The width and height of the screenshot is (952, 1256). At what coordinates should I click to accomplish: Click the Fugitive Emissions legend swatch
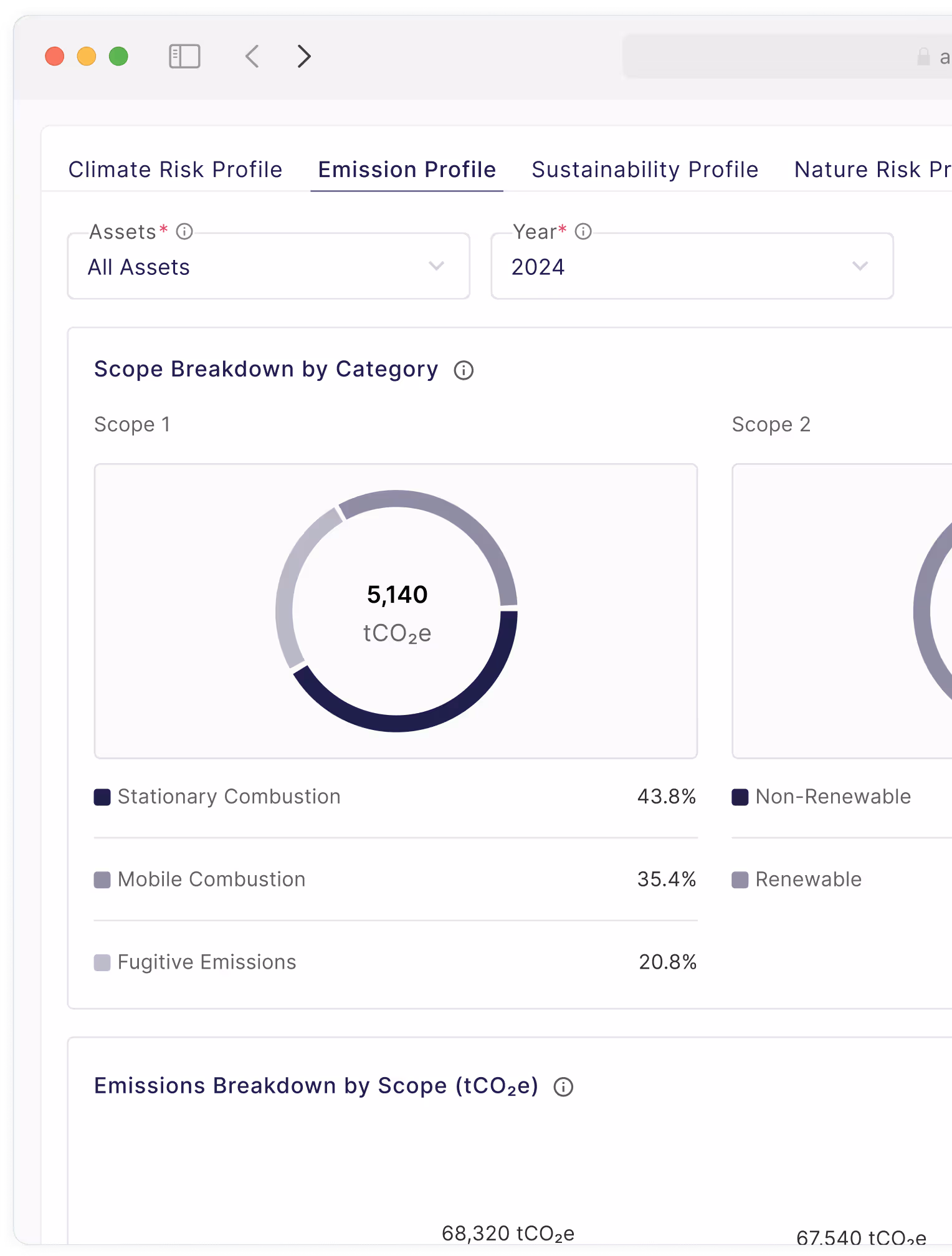tap(102, 963)
